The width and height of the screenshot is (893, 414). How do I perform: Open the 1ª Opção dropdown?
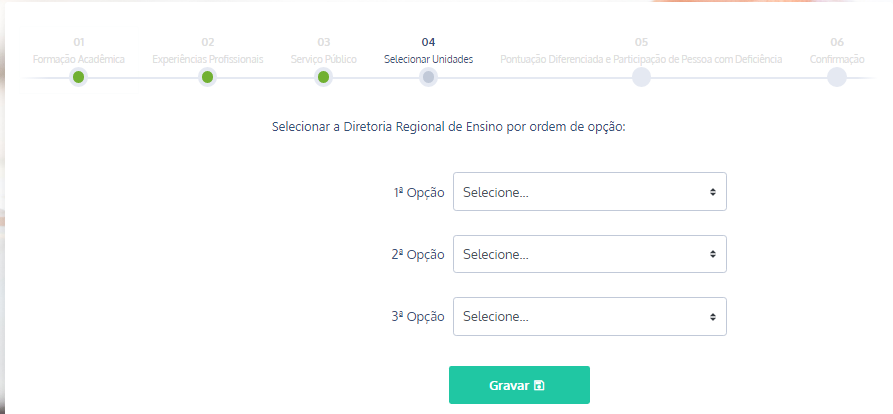[589, 192]
